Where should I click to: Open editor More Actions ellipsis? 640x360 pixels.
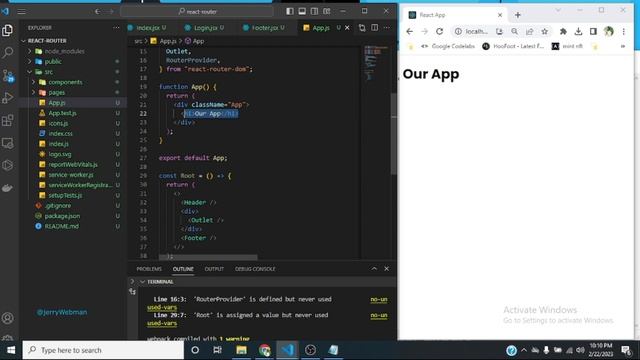click(387, 27)
